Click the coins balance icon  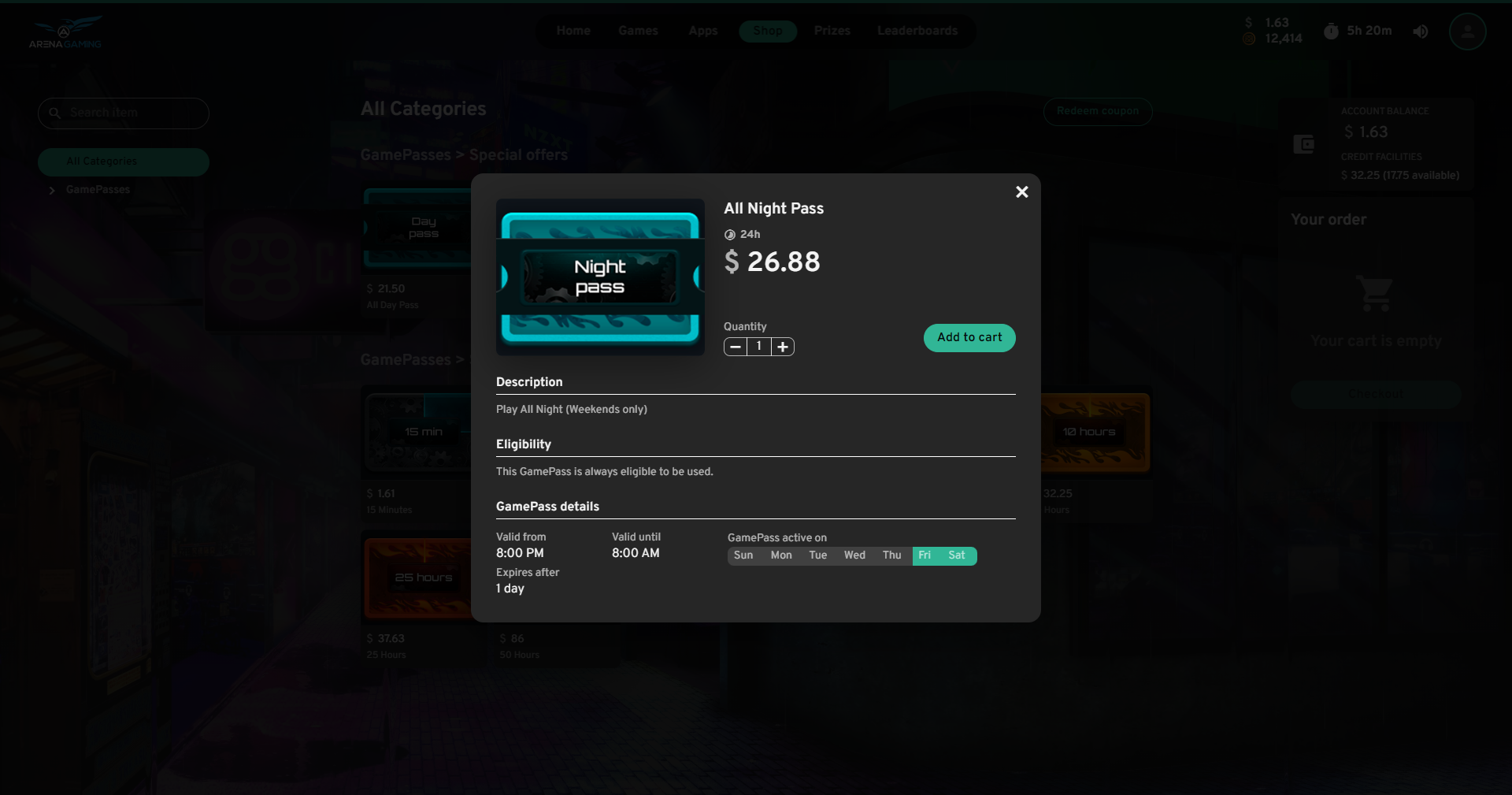coord(1249,39)
